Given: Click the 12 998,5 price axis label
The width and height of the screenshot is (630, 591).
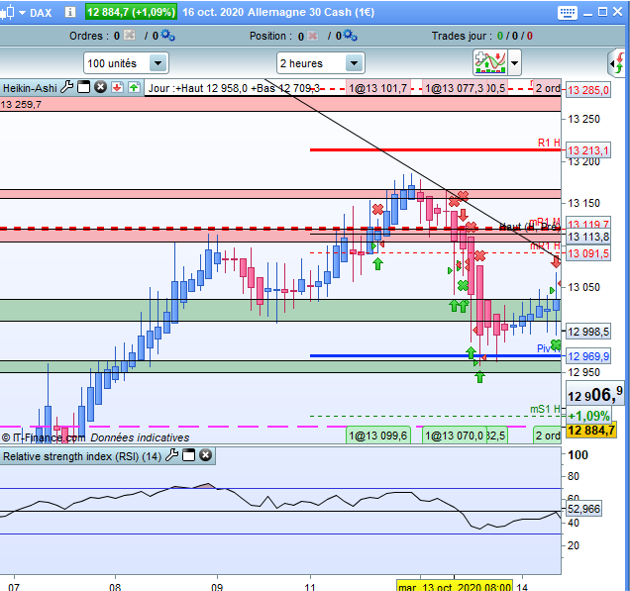Looking at the screenshot, I should click(588, 331).
